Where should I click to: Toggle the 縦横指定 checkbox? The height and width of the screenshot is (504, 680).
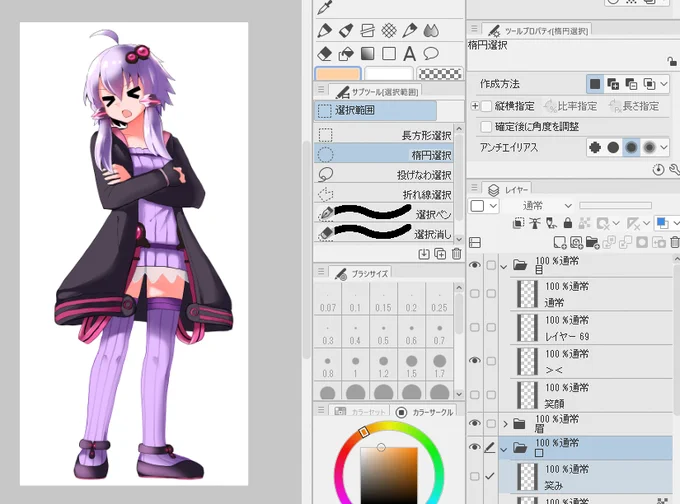[487, 106]
